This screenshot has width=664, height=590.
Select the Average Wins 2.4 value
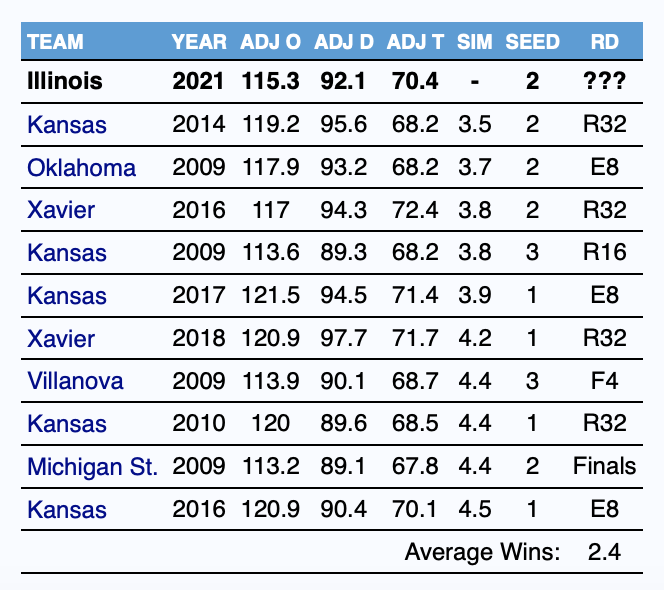pyautogui.click(x=604, y=552)
